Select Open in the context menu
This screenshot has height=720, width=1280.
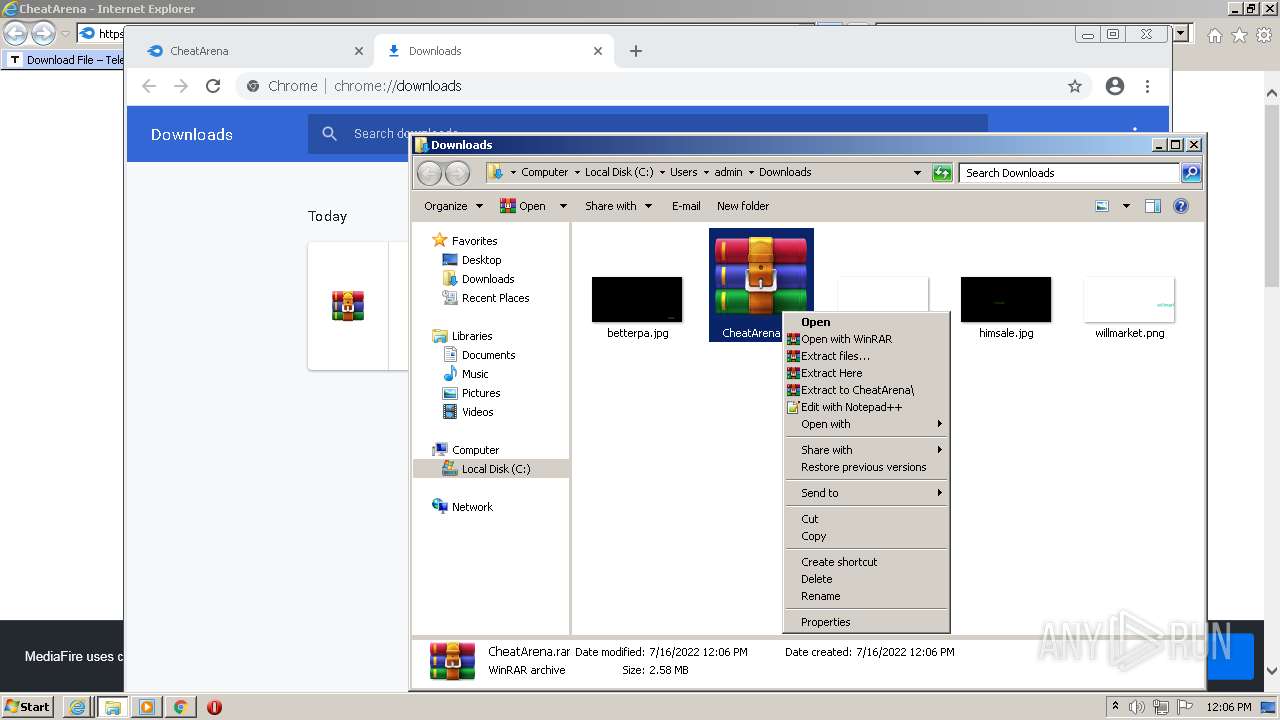click(x=866, y=322)
